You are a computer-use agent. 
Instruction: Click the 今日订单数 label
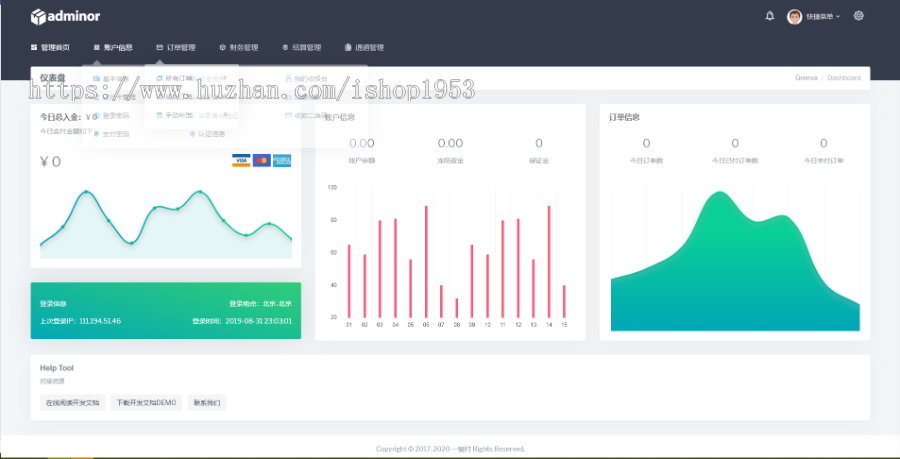point(647,161)
